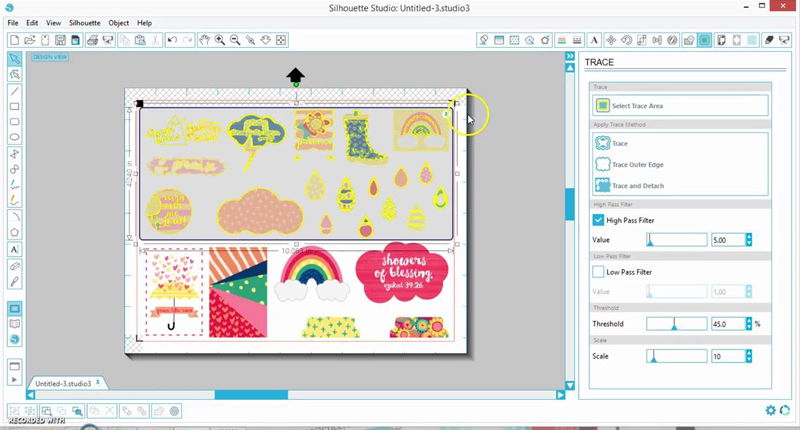800x430 pixels.
Task: Click the highlighted Trace panel icon in toolbar
Action: coord(705,40)
